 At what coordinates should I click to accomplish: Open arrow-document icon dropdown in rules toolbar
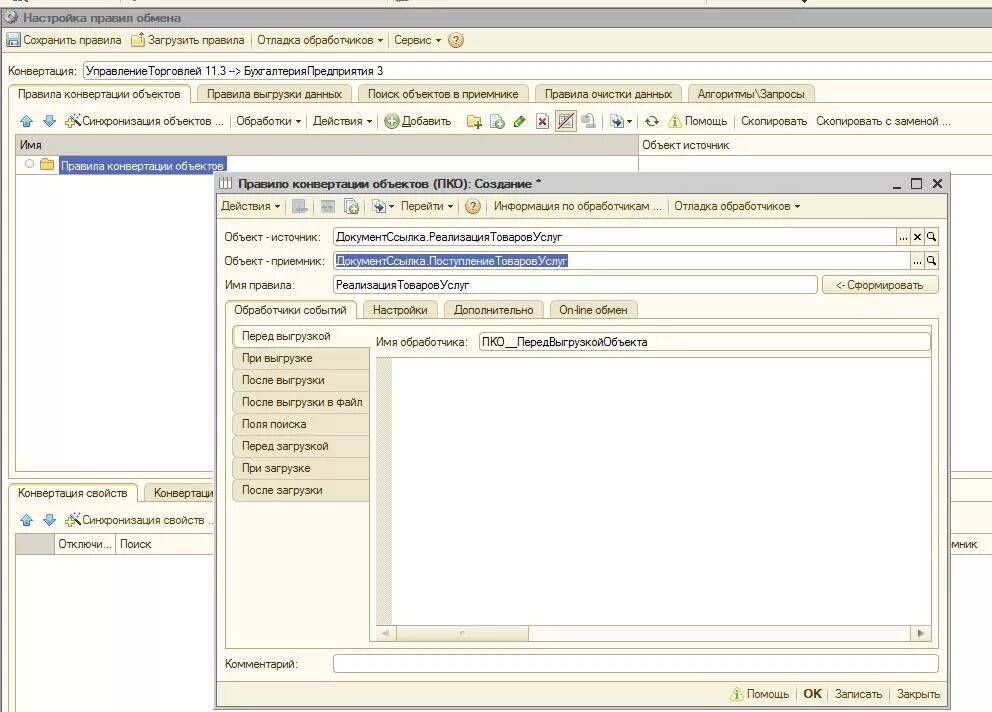point(621,122)
